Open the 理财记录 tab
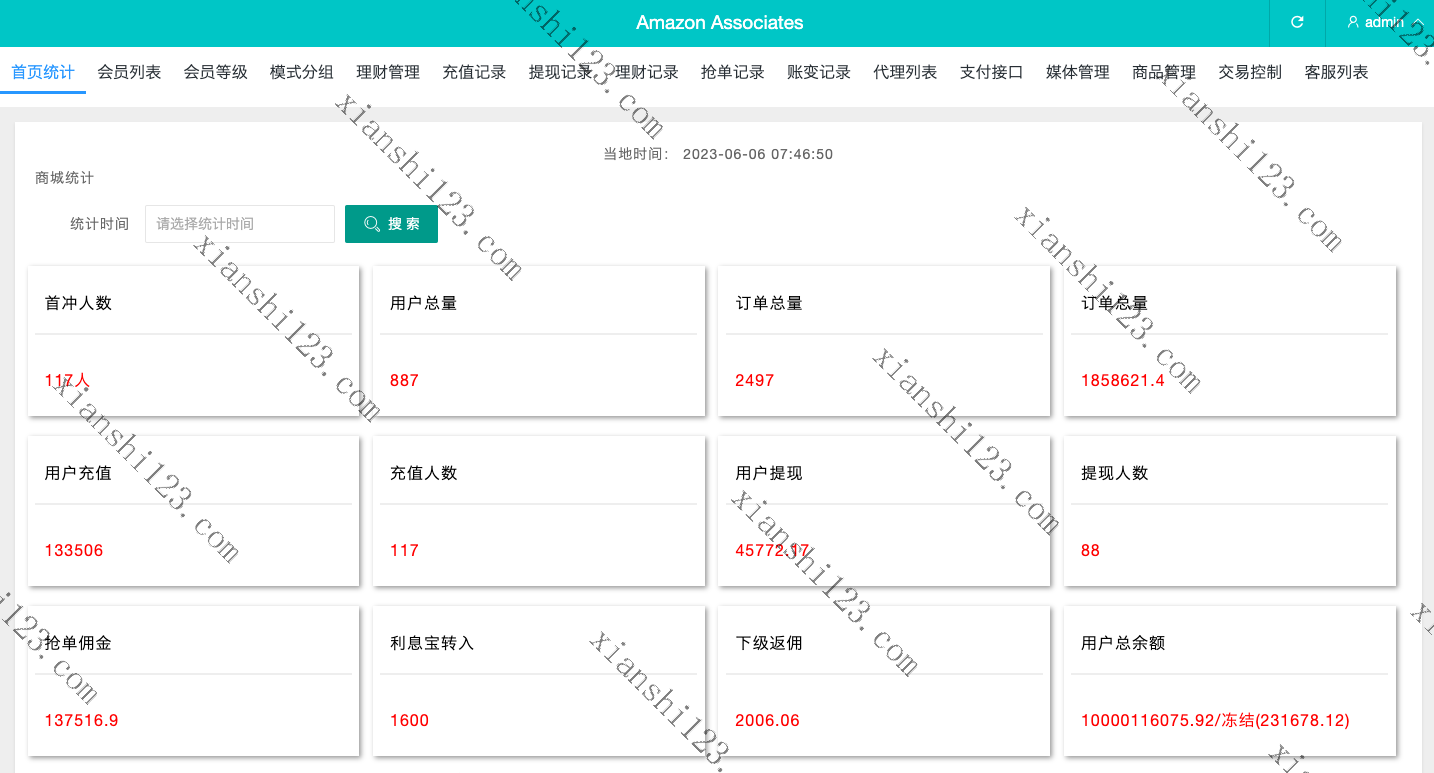The width and height of the screenshot is (1434, 773). [647, 72]
